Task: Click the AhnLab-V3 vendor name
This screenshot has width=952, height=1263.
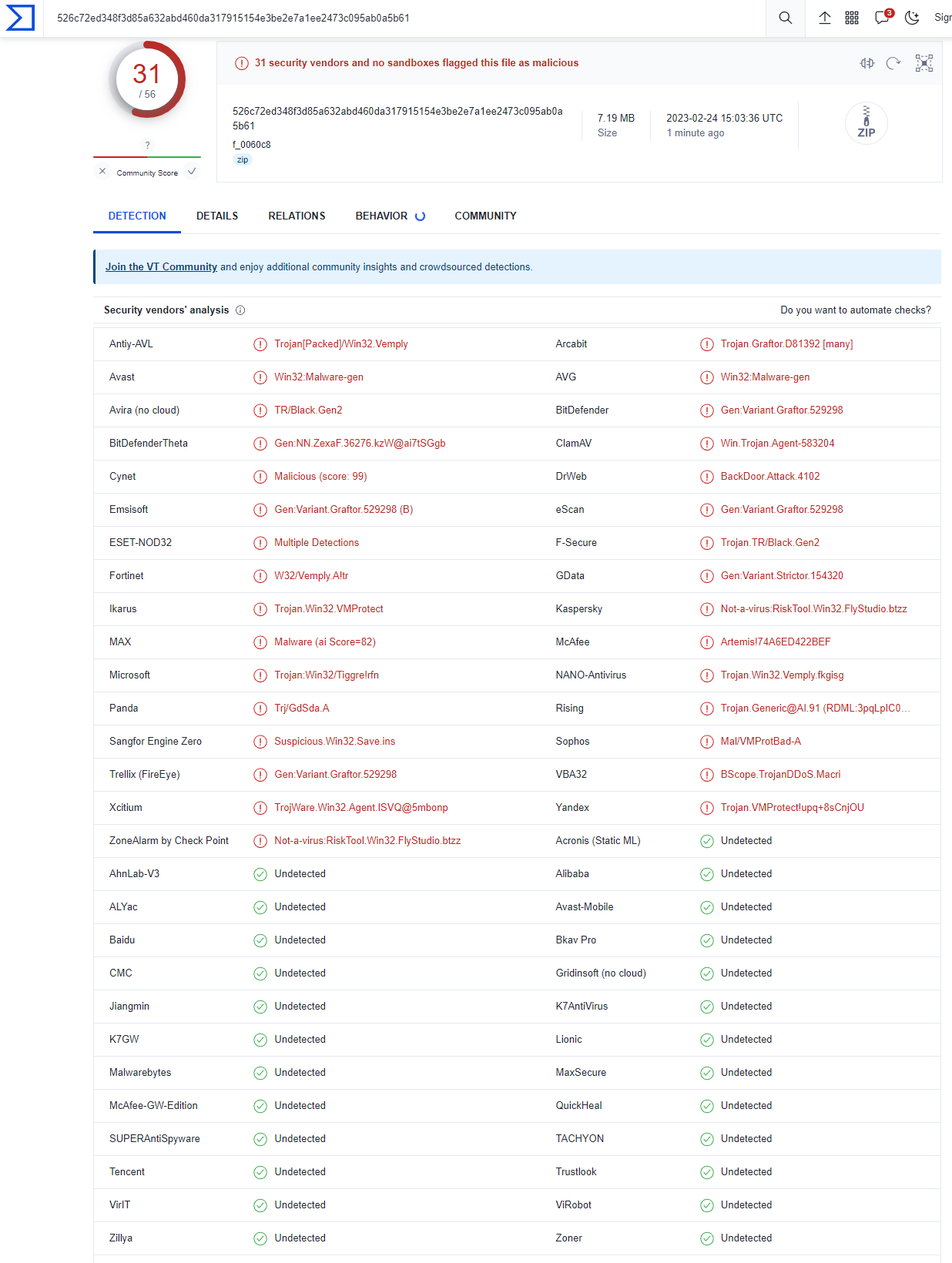Action: 135,874
